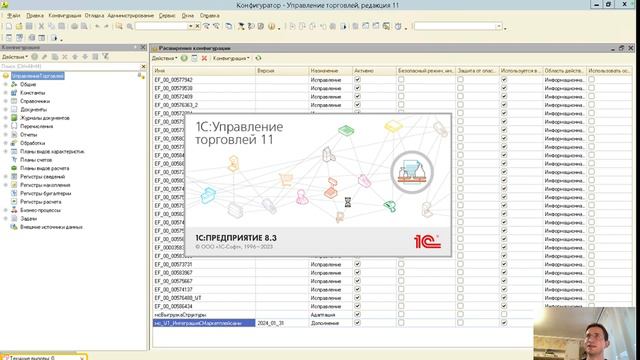Screen dimensions: 640x360
Task: Select the EF_00_00576488_UT row name
Action: tap(178, 298)
